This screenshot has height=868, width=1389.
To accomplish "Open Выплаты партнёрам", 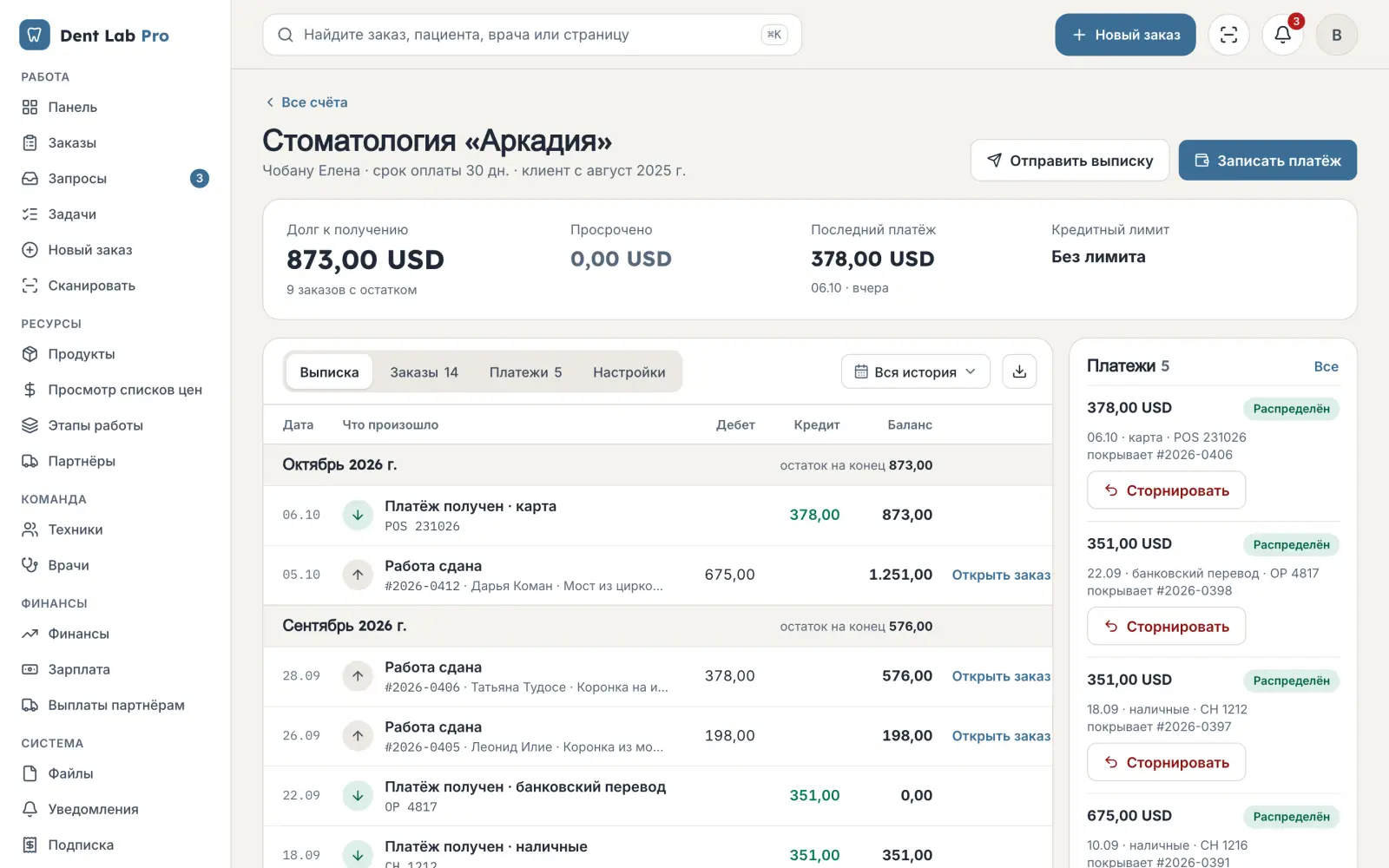I will 115,705.
